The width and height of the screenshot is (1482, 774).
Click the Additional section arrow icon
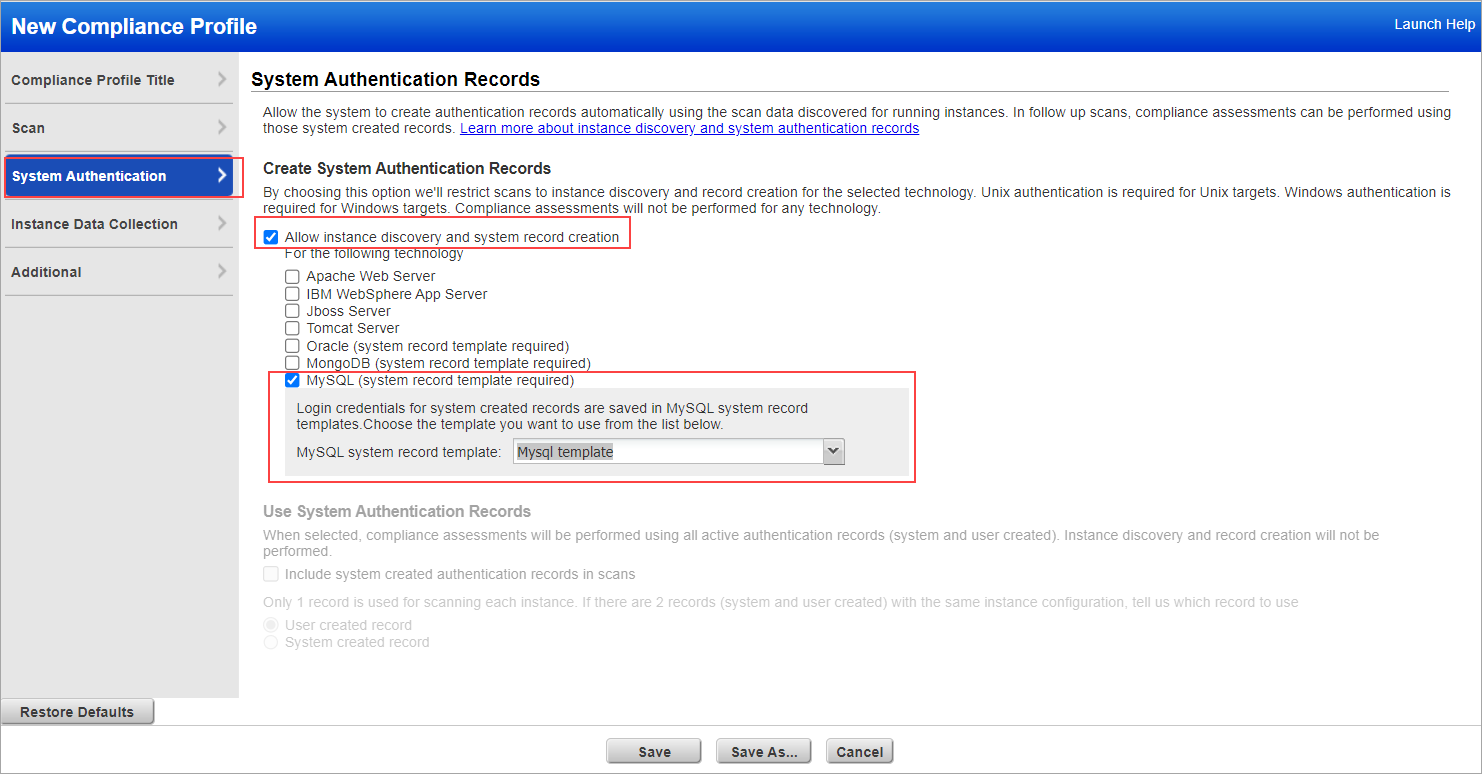(x=224, y=271)
